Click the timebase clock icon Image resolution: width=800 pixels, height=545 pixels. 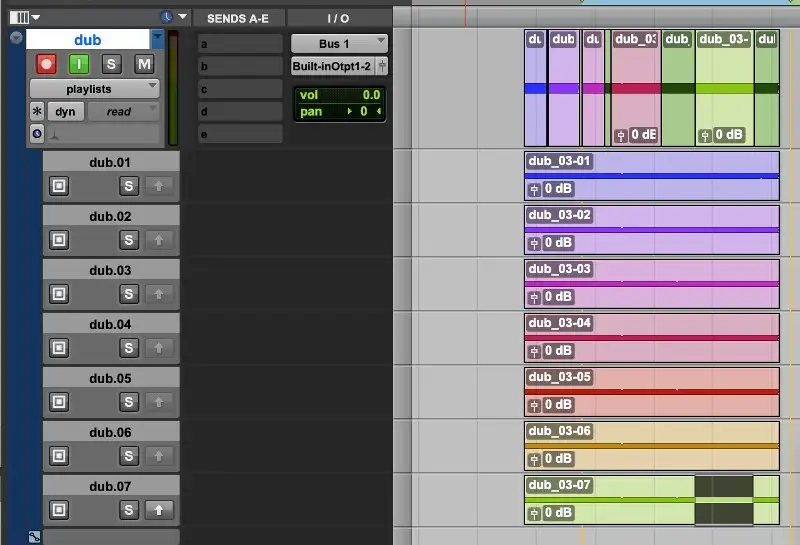(166, 17)
